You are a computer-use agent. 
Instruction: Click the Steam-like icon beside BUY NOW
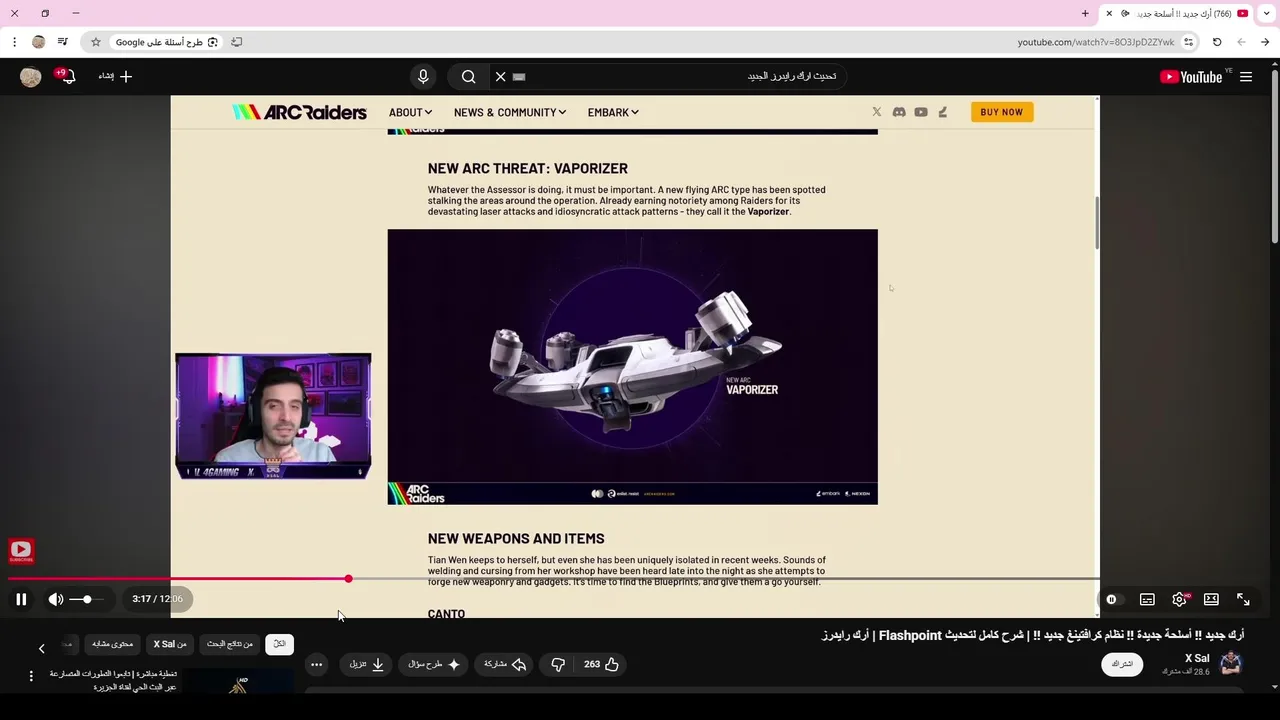[942, 112]
